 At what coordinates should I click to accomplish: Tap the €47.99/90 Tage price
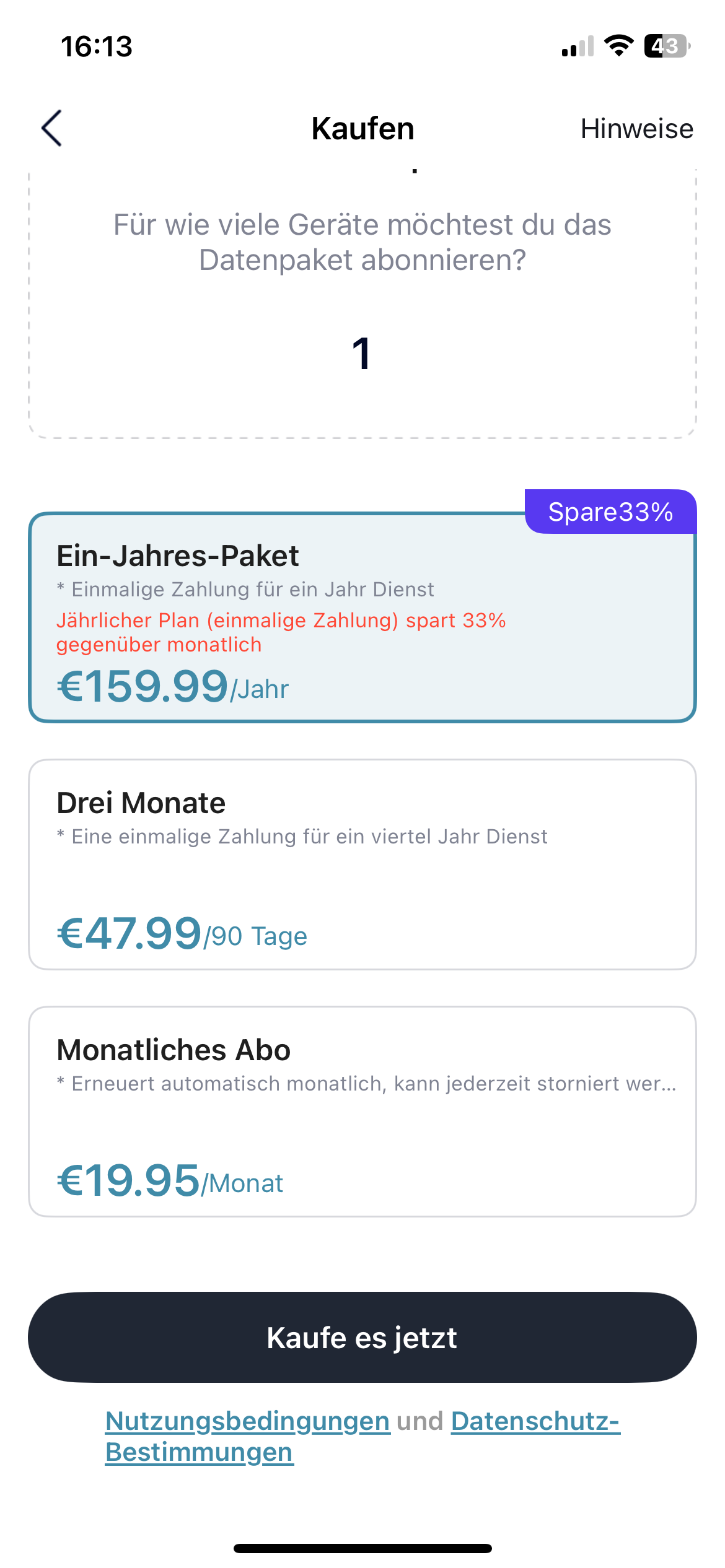point(182,934)
